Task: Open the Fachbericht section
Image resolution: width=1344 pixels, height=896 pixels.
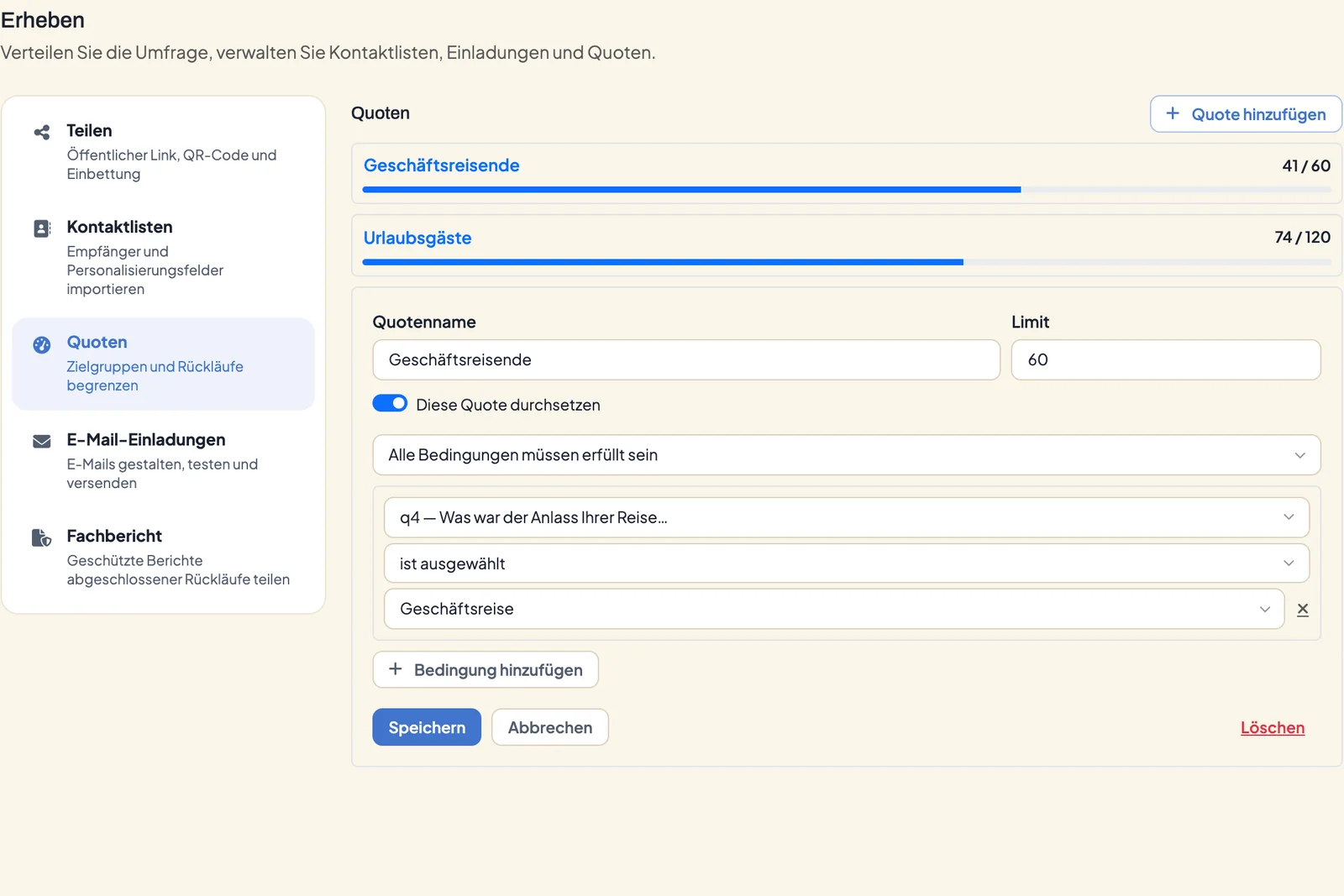Action: pyautogui.click(x=163, y=557)
